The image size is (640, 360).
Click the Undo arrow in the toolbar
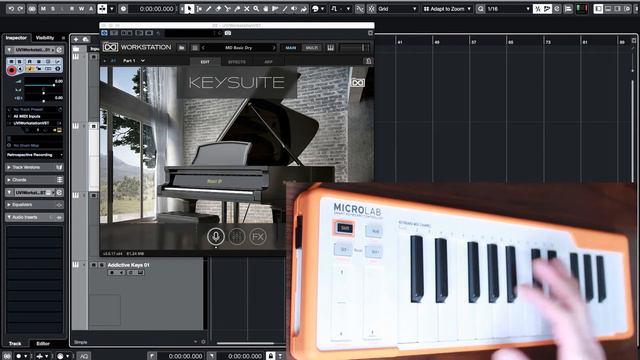tap(11, 9)
